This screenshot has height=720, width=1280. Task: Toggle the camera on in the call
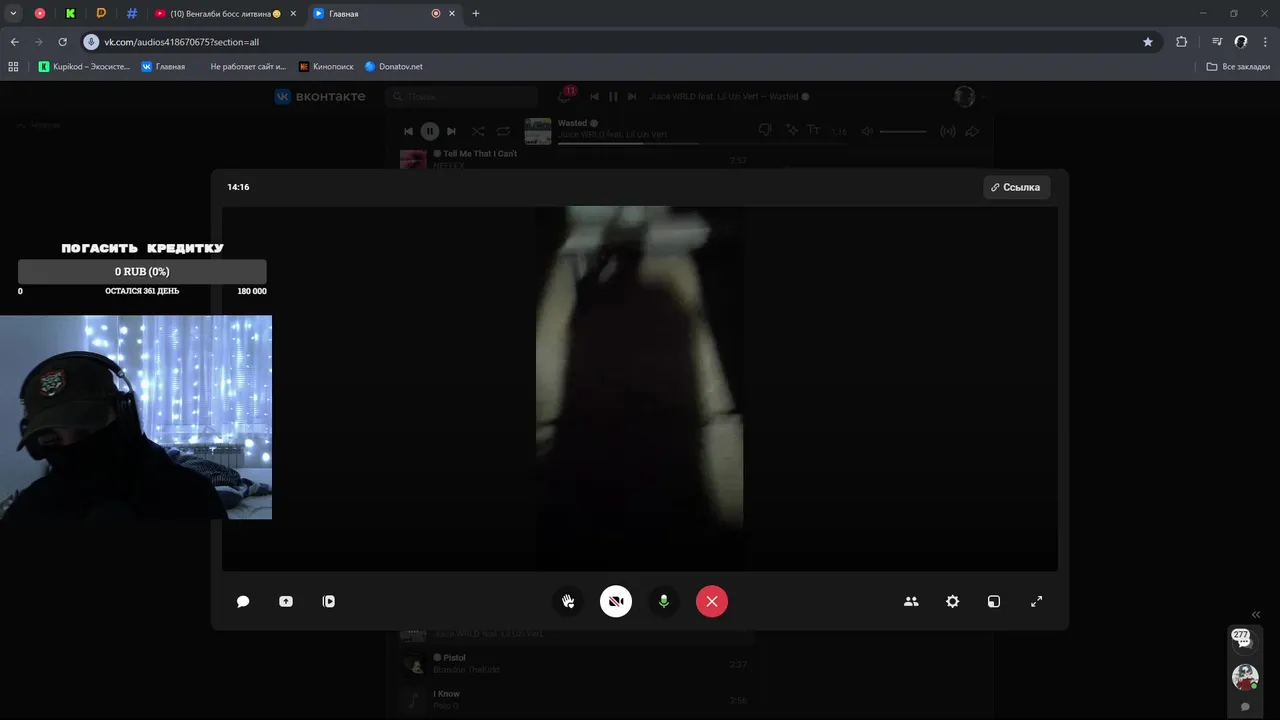tap(616, 601)
